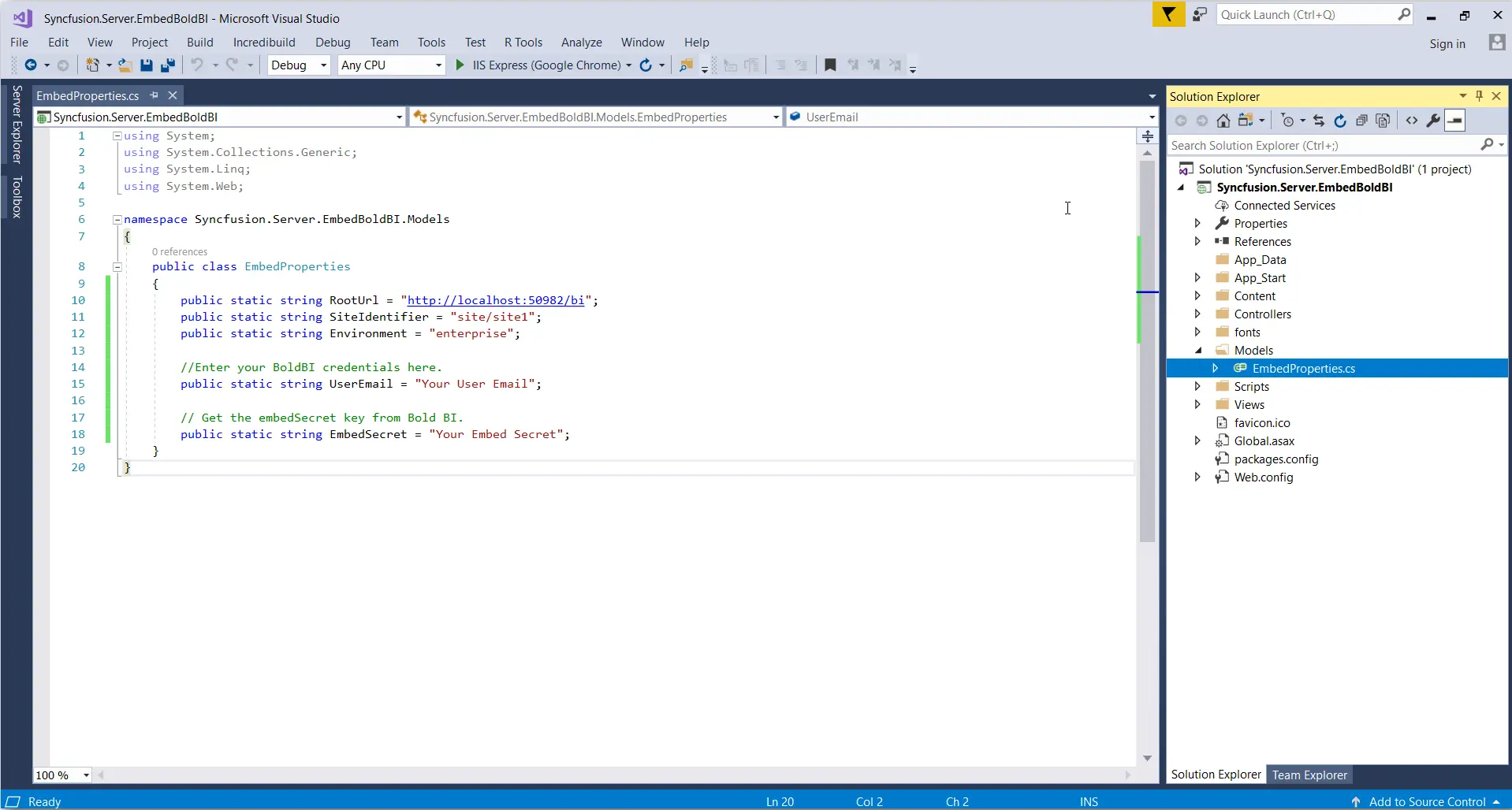Switch to the Team Explorer tab

[1309, 775]
